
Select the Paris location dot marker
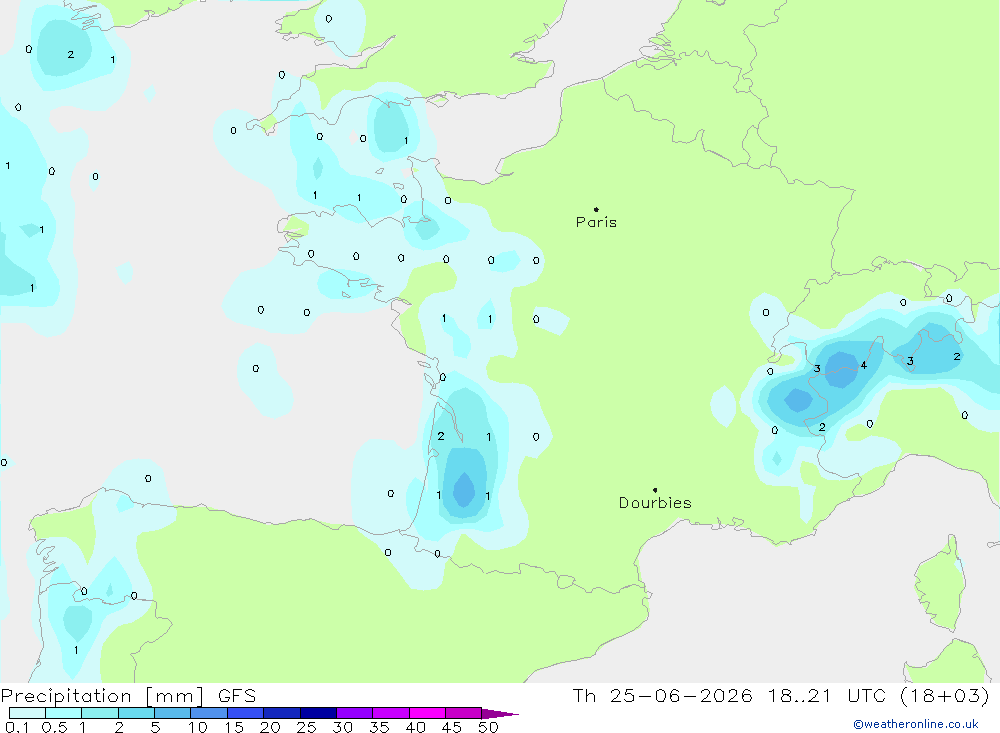[596, 209]
